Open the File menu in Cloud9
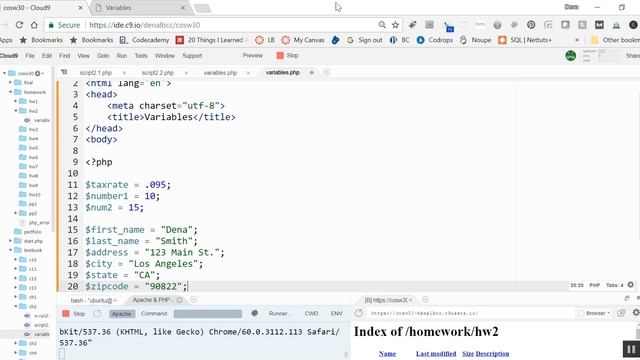 click(x=30, y=56)
